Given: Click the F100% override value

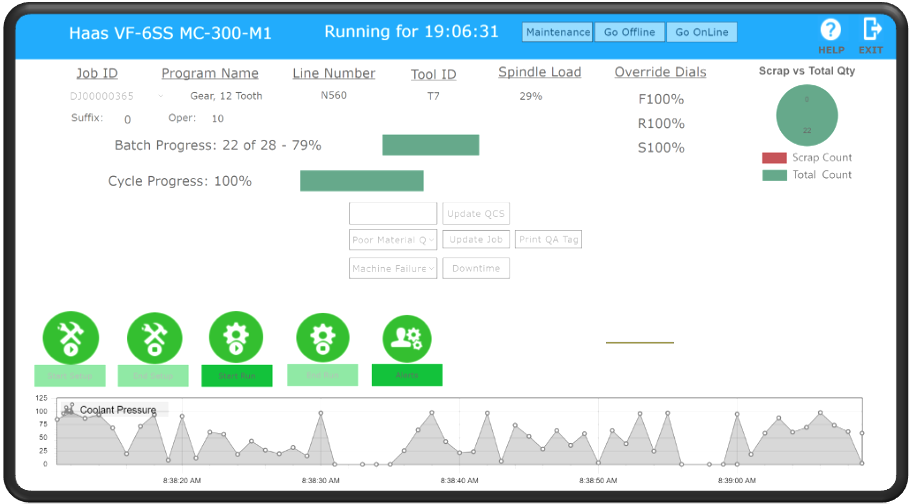Looking at the screenshot, I should [x=661, y=99].
